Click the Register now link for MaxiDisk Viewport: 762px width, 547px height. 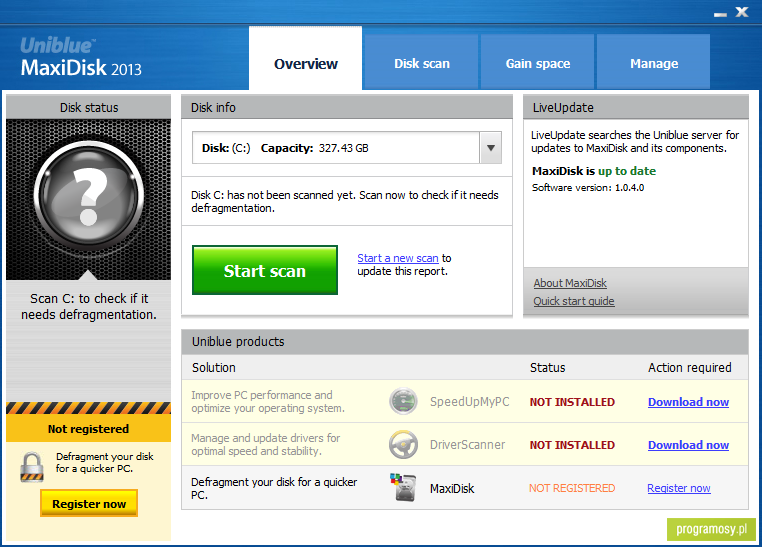coord(679,488)
